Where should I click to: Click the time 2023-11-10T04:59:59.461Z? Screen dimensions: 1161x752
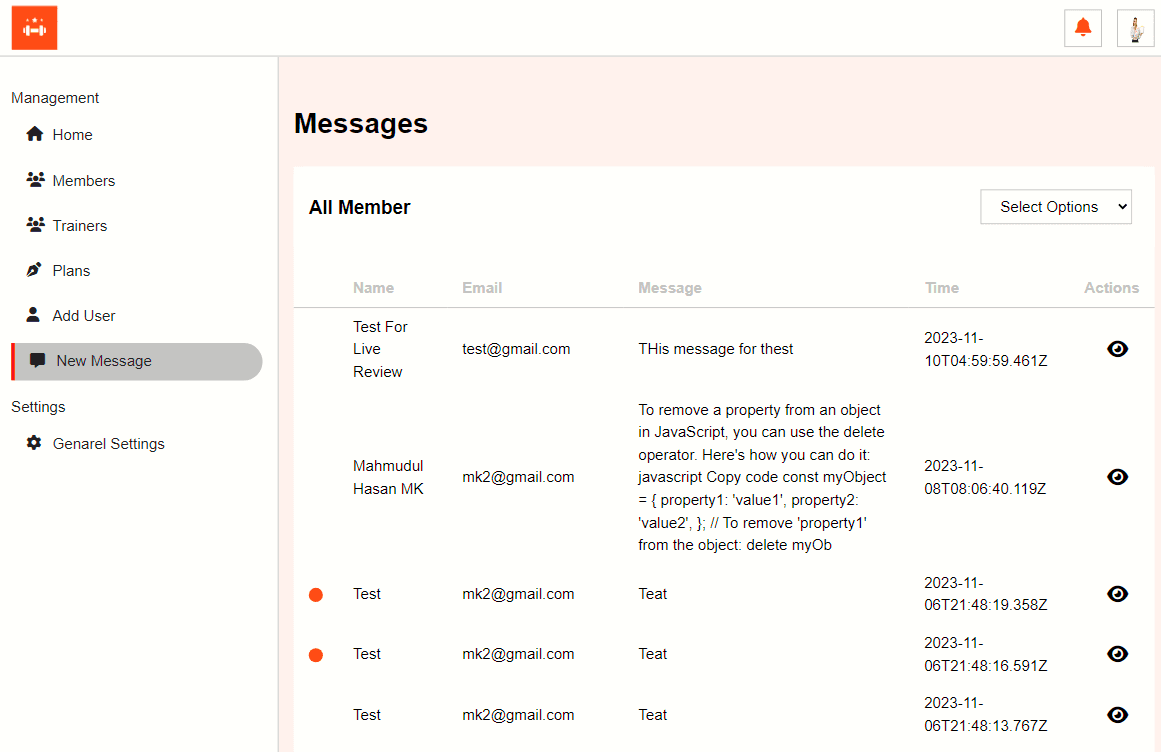click(x=986, y=349)
